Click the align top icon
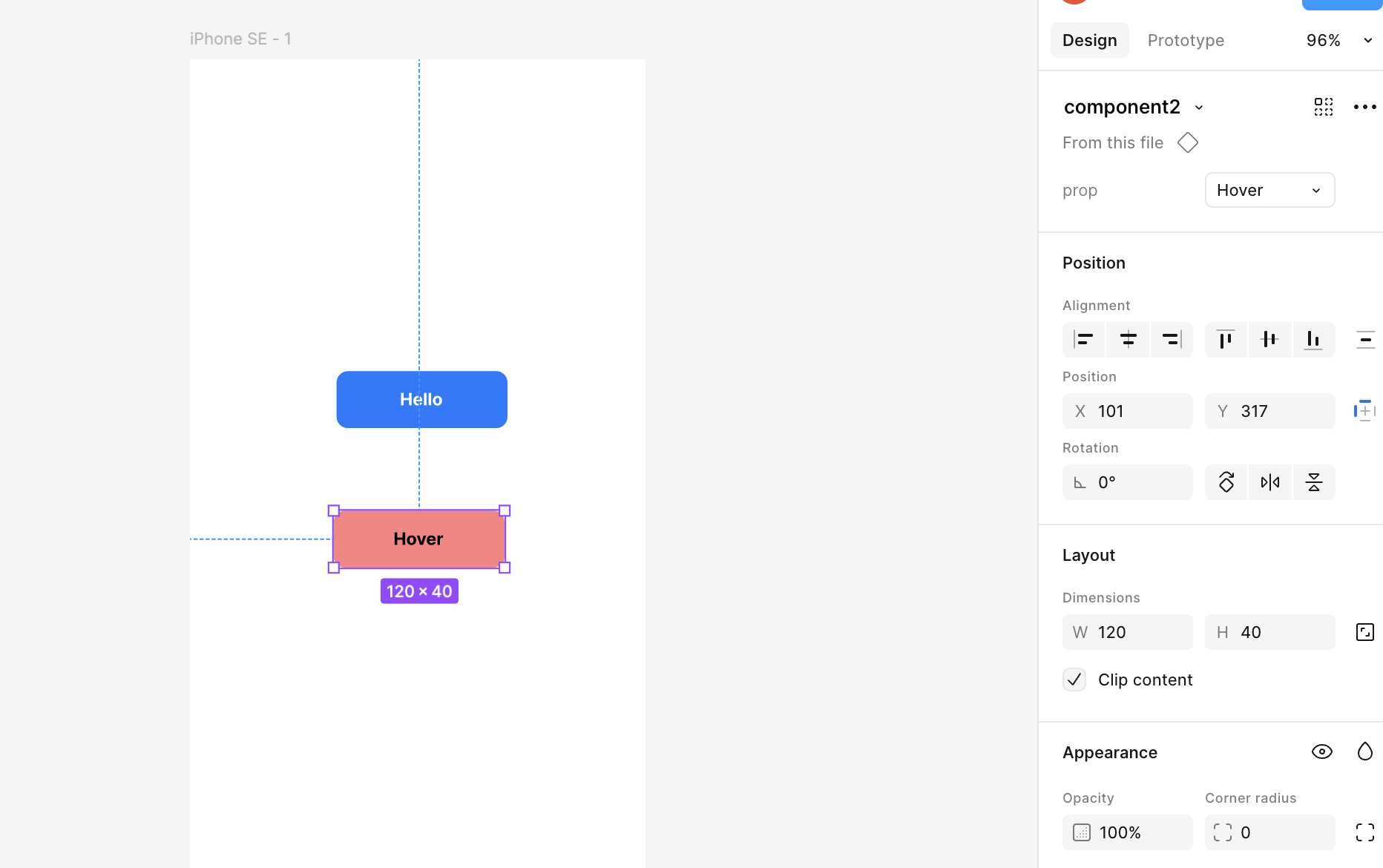 tap(1226, 340)
